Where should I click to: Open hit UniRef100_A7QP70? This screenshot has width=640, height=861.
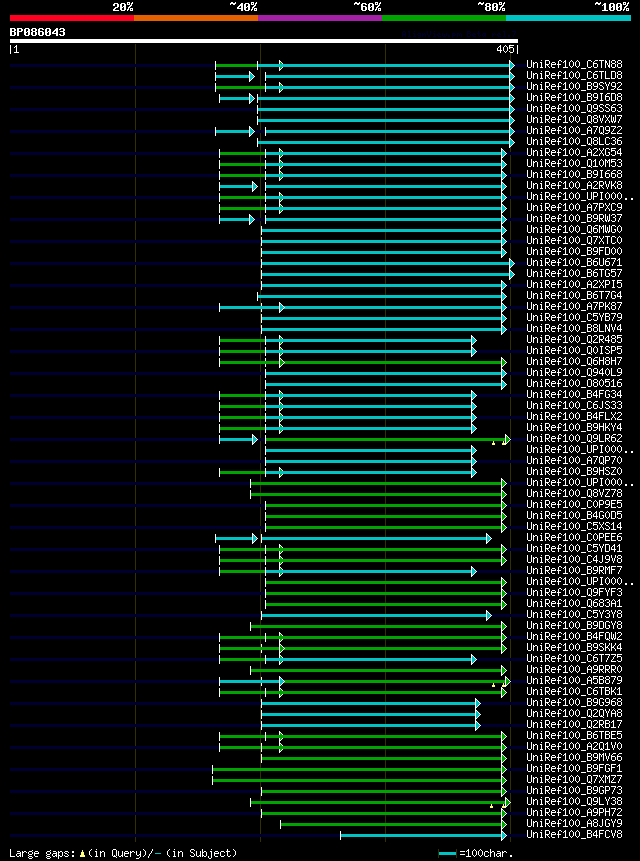point(574,460)
